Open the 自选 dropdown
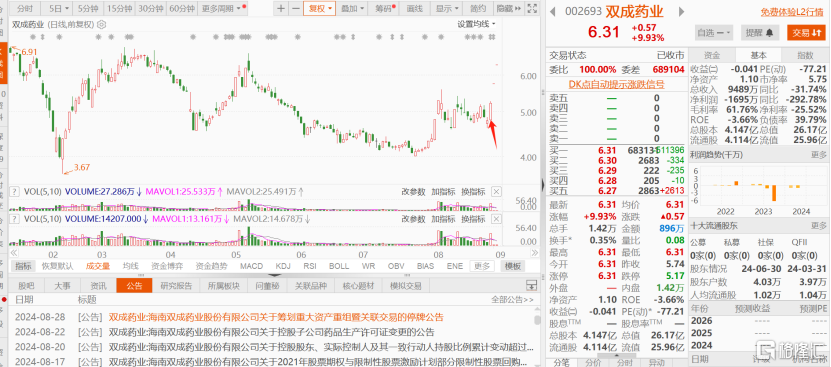Viewport: 831px width, 367px height. coord(713,32)
